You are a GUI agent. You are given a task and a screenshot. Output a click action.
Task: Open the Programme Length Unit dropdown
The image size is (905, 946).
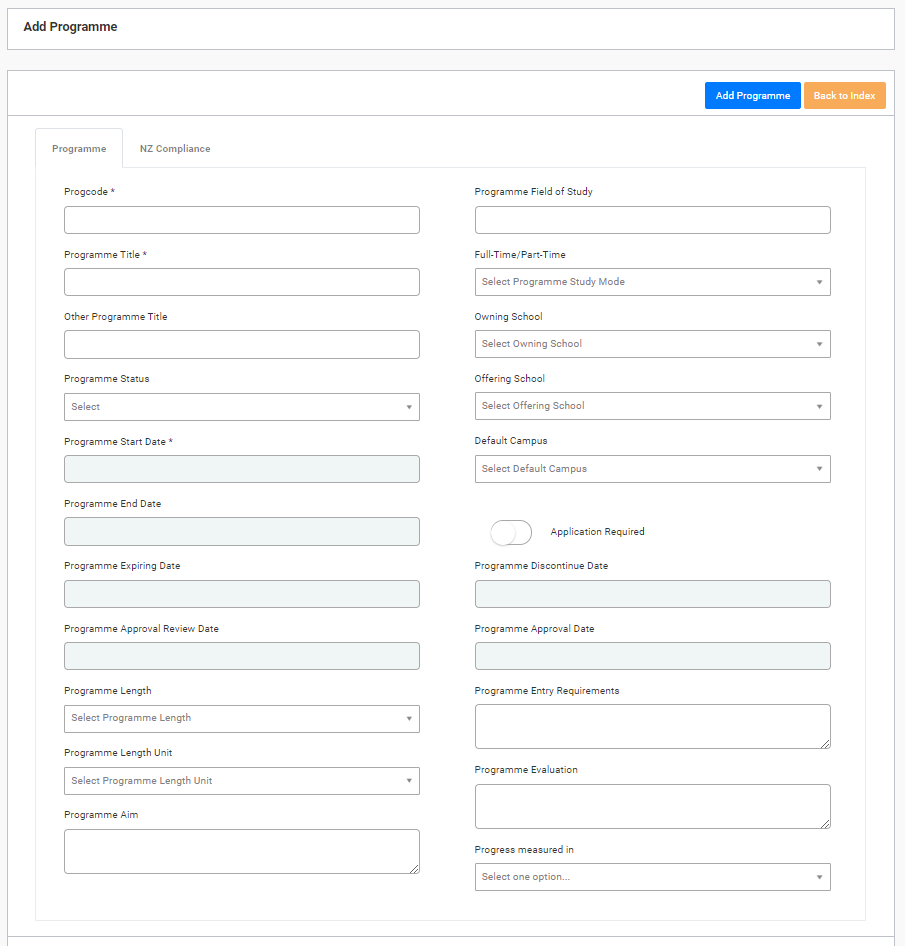[x=242, y=781]
